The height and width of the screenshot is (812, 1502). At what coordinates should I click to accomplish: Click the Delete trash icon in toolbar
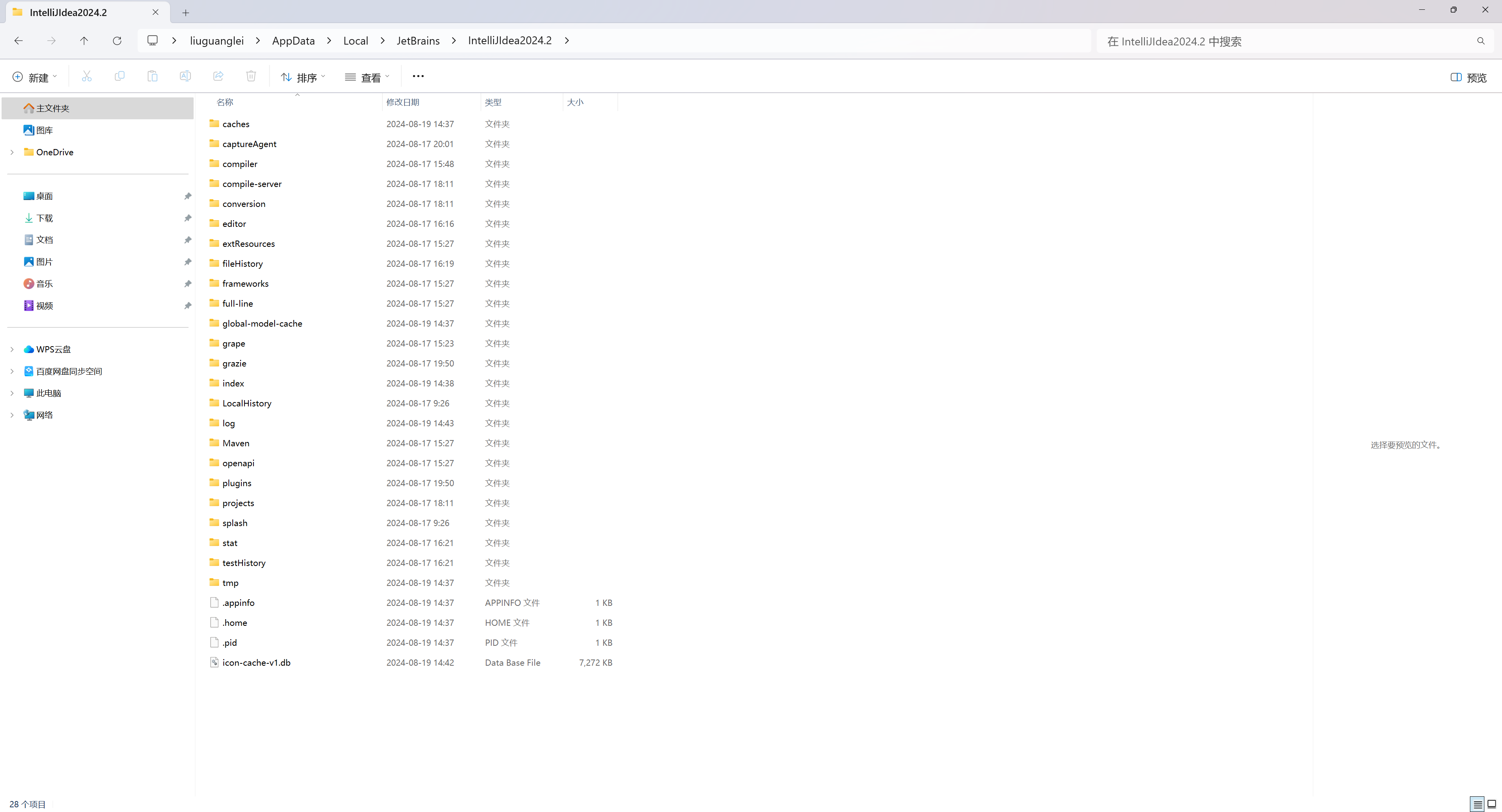251,76
